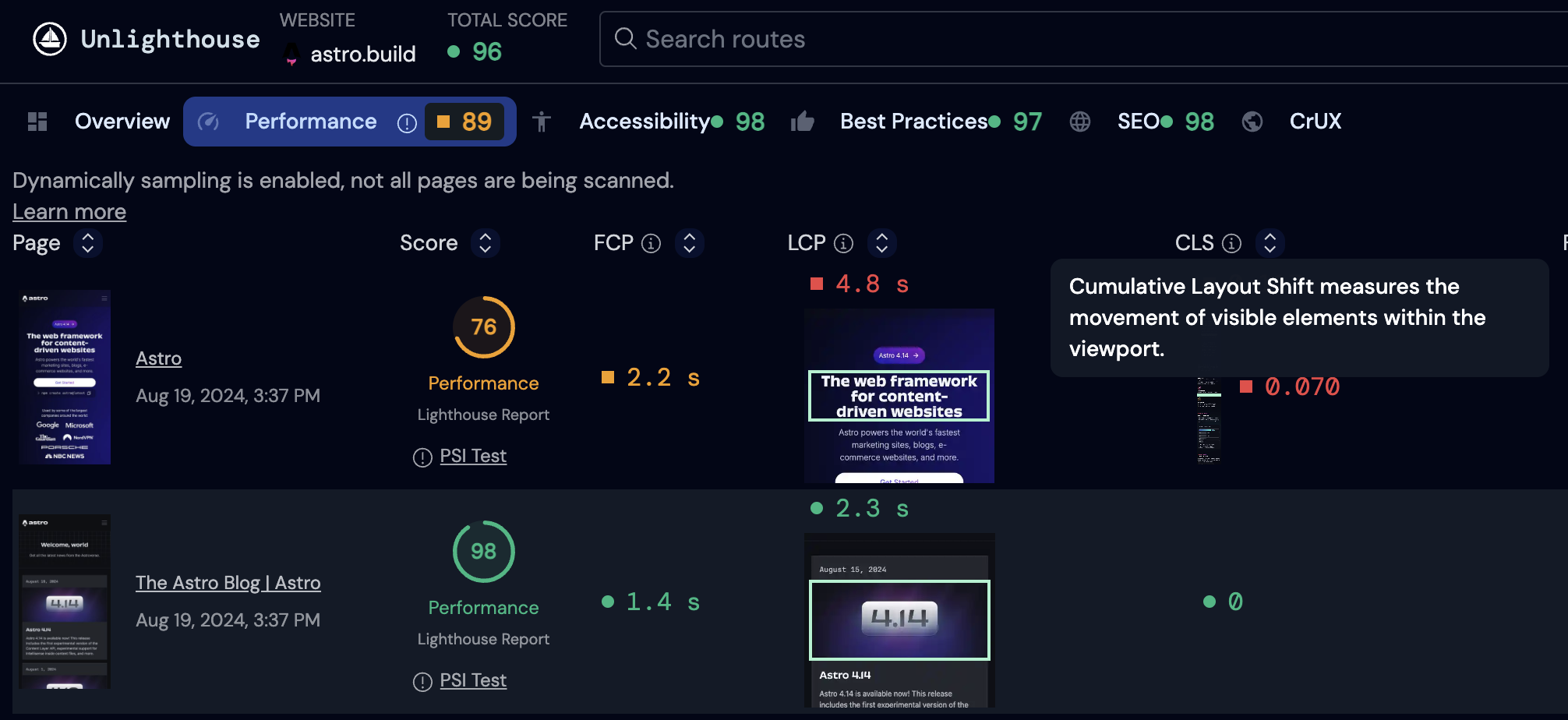Click the Overview grid icon
The width and height of the screenshot is (1568, 720).
tap(37, 122)
